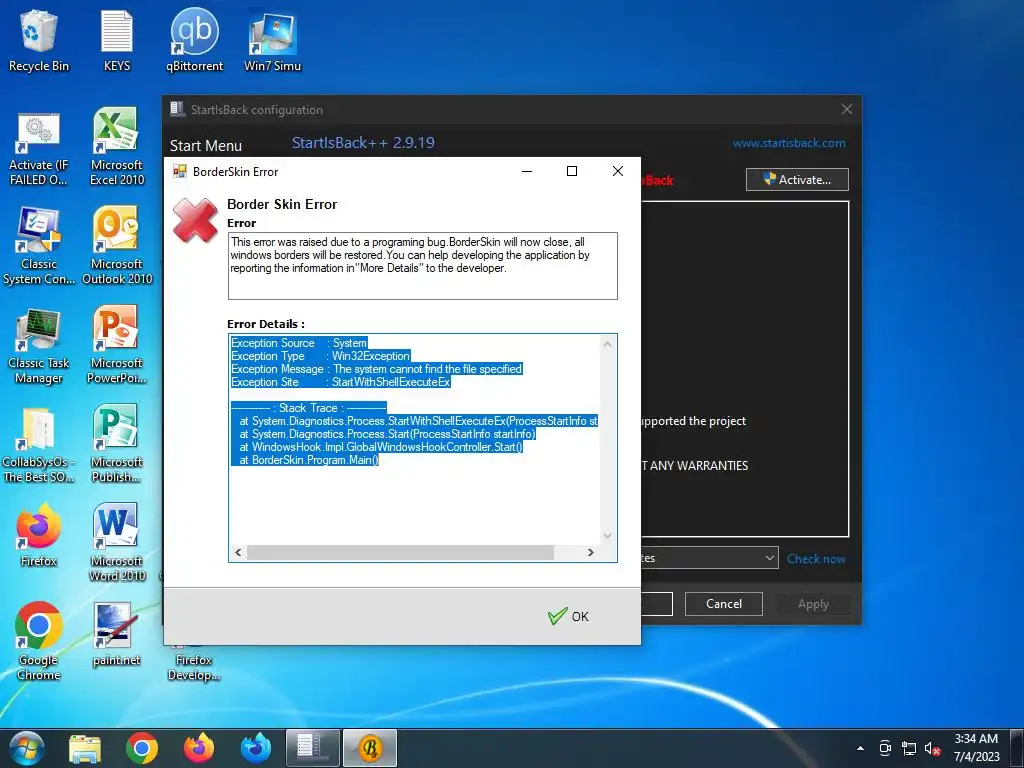1024x768 pixels.
Task: Launch Microsoft PowerPoint desktop icon
Action: click(x=116, y=345)
